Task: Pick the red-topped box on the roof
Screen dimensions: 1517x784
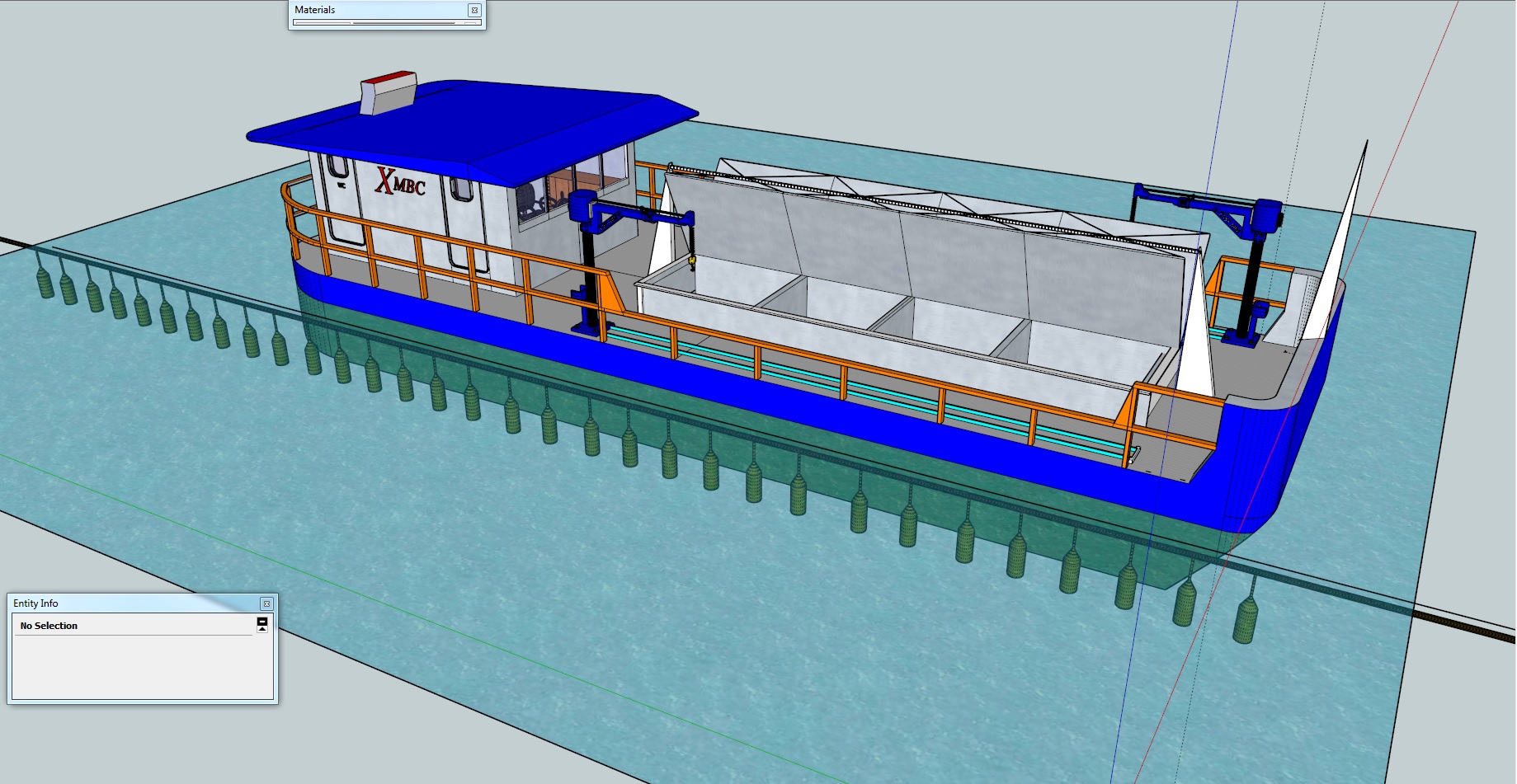Action: [388, 92]
